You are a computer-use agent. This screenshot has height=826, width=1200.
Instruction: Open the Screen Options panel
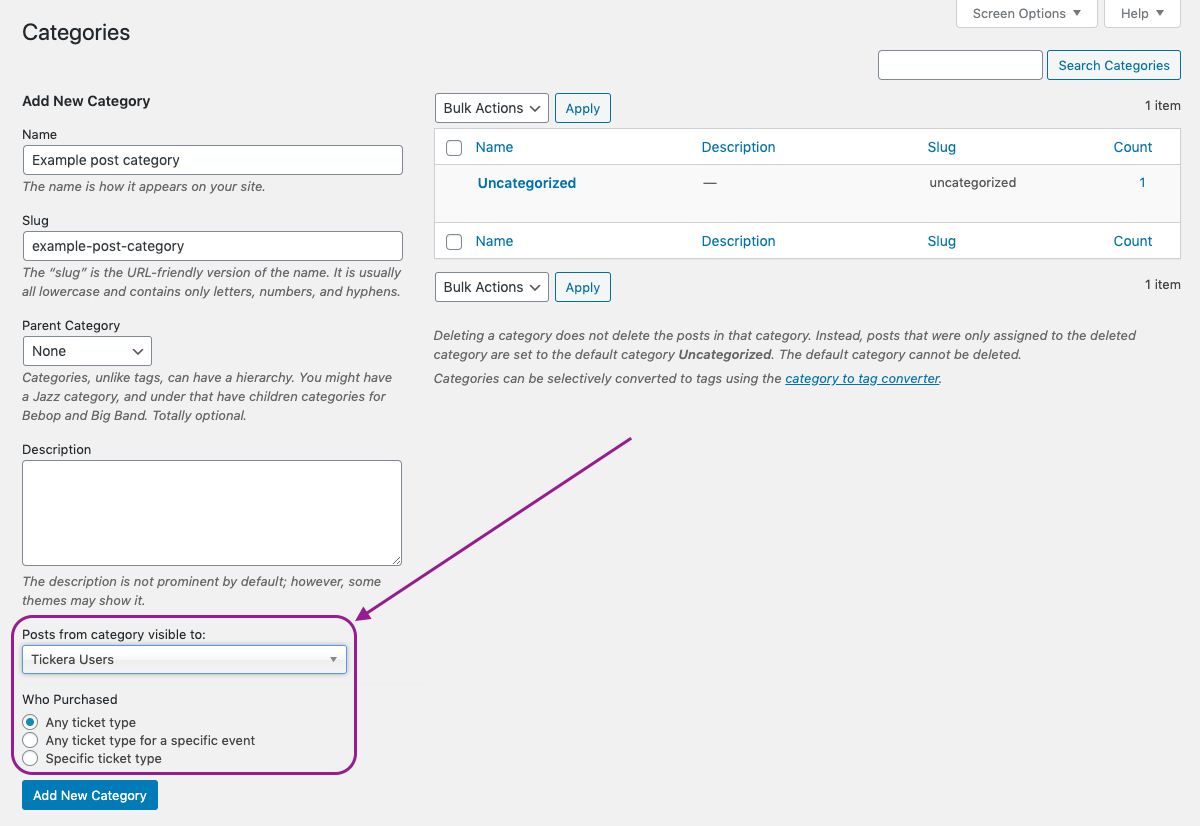tap(1026, 13)
